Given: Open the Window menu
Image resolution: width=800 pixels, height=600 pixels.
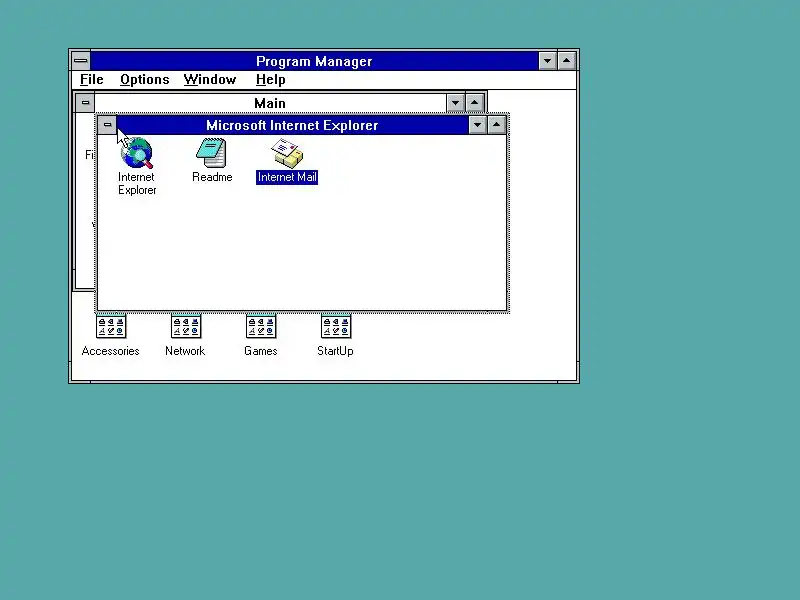Looking at the screenshot, I should coord(210,80).
